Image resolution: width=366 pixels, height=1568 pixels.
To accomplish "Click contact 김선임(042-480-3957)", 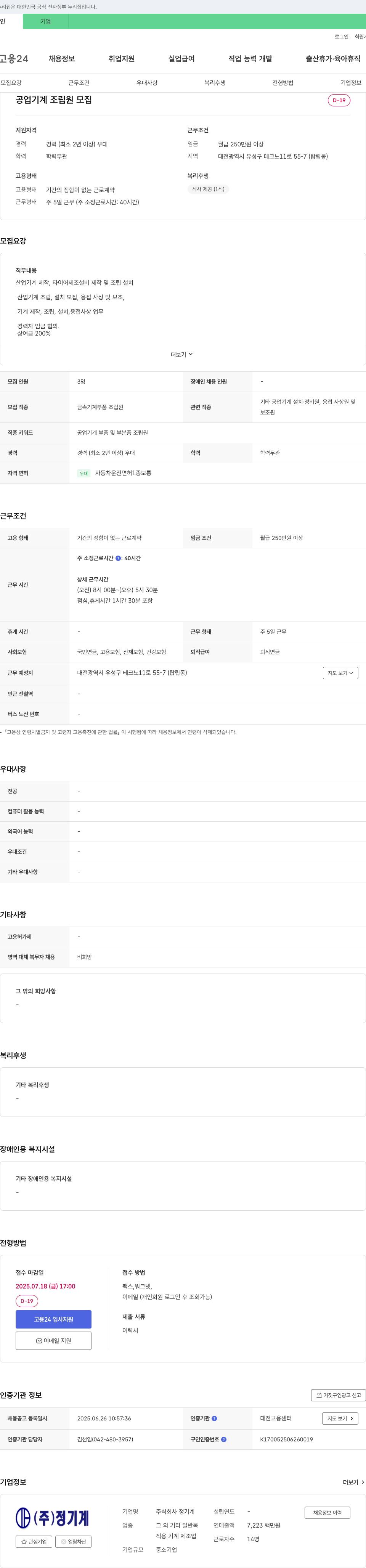I will coord(105,1439).
